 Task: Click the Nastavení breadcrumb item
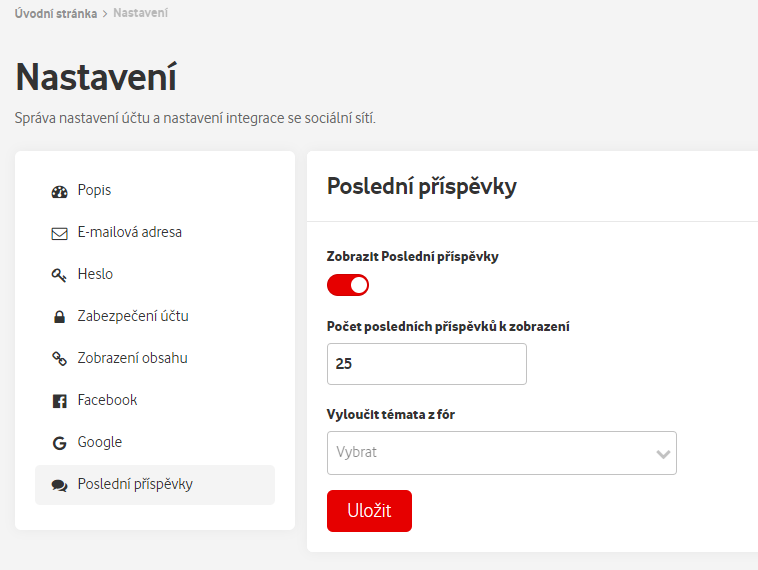[x=141, y=13]
